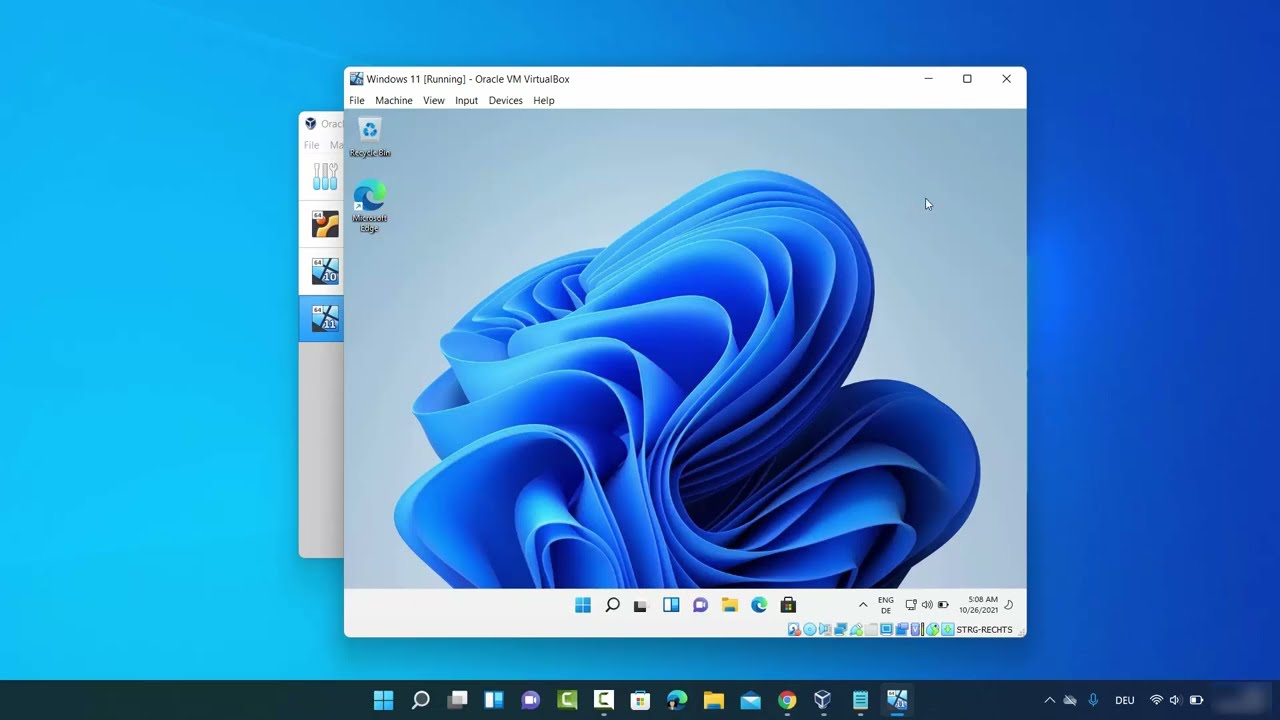Open the Devices status hard disk icon
This screenshot has height=720, width=1280.
(x=794, y=629)
